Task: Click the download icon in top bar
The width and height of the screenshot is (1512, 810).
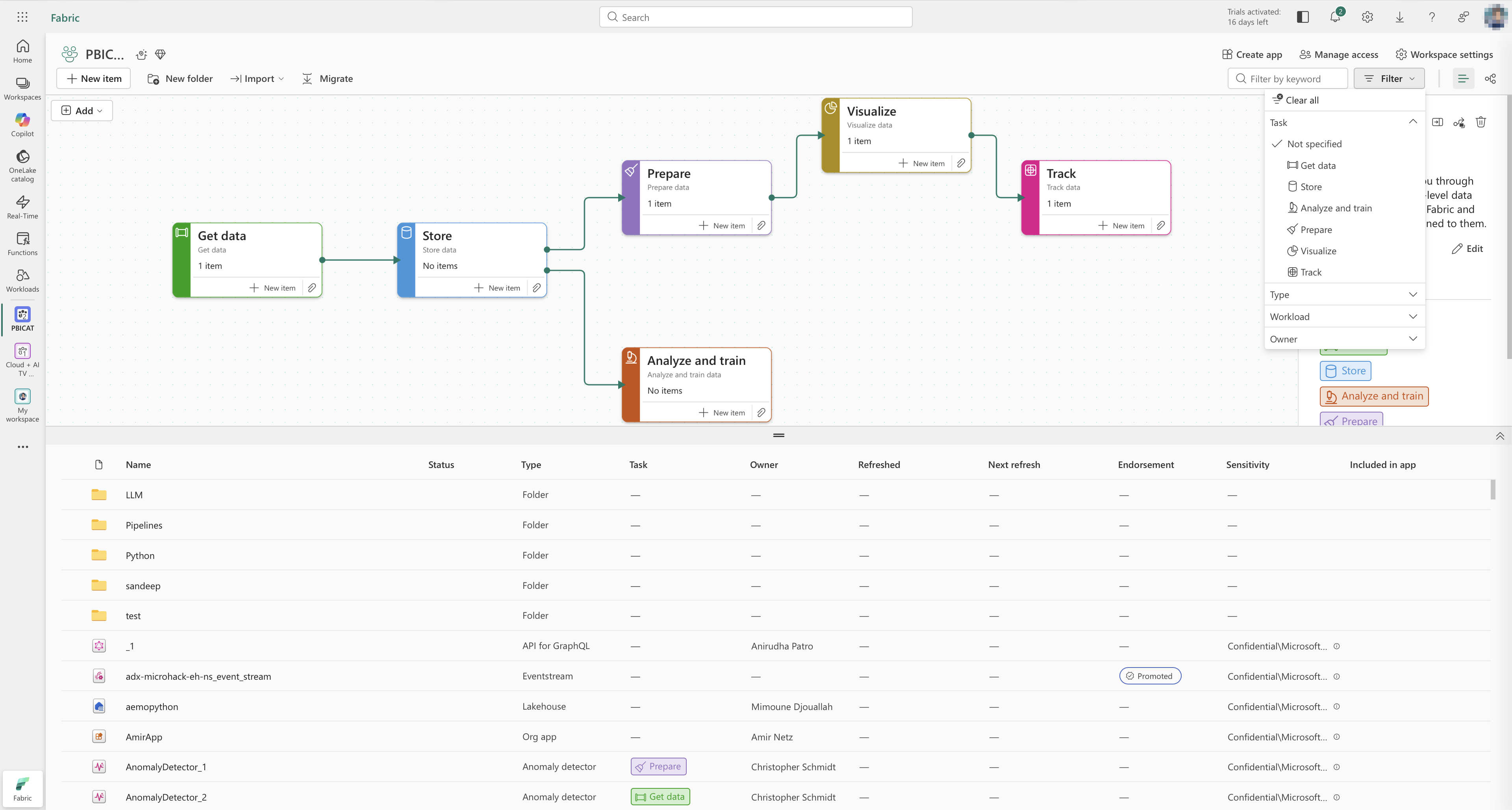Action: (1399, 17)
